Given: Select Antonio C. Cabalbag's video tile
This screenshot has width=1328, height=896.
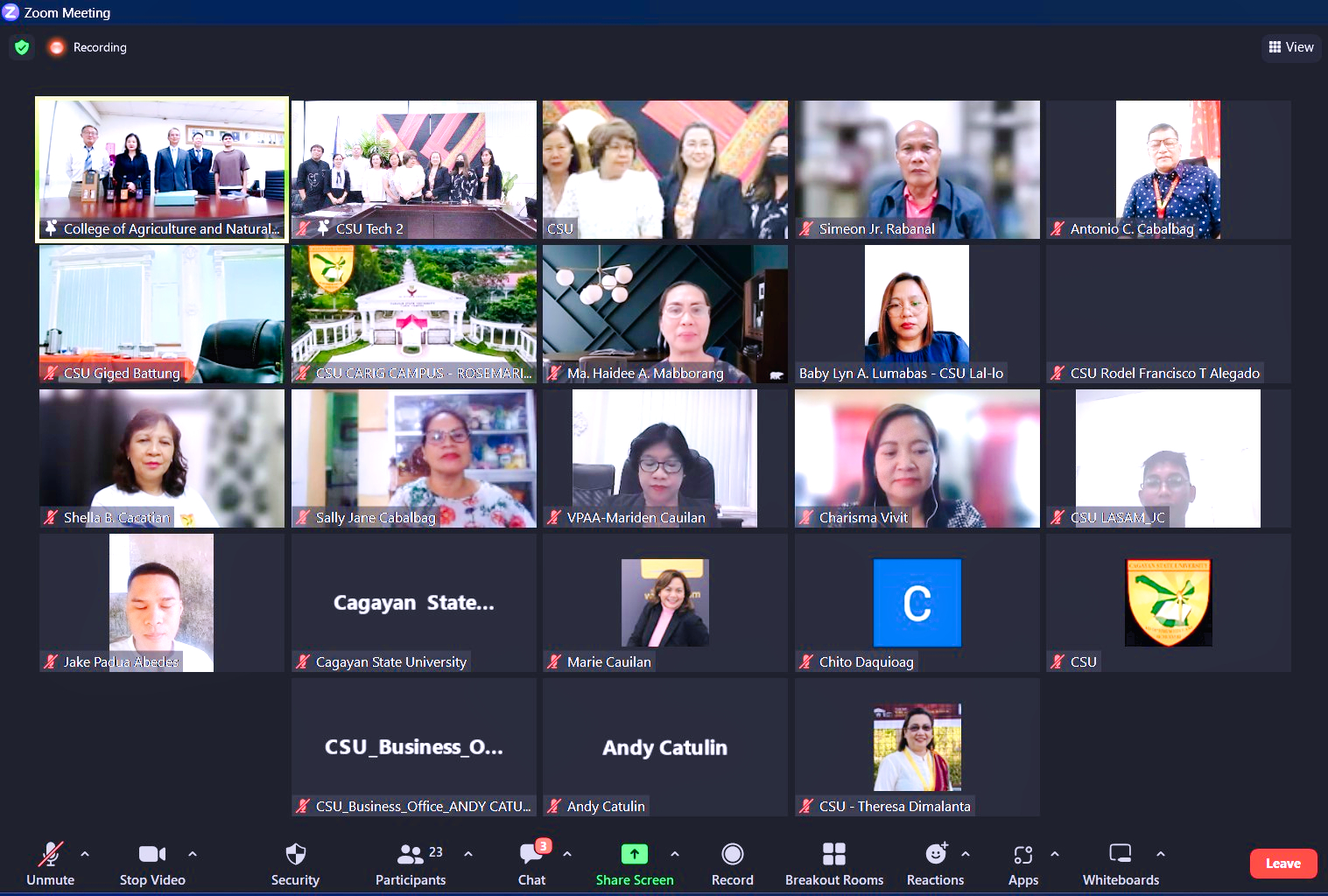Looking at the screenshot, I should pos(1169,170).
